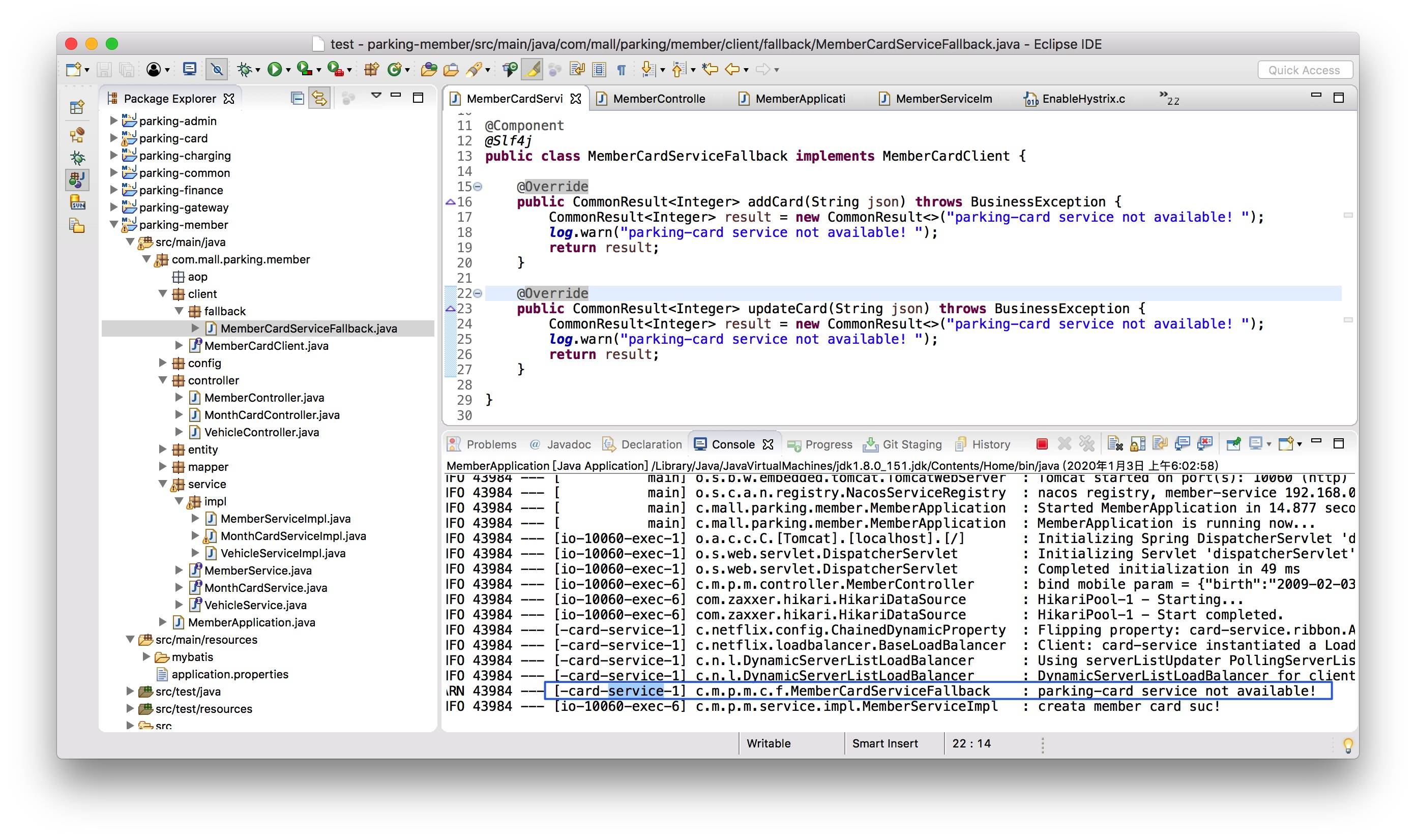The image size is (1416, 840).
Task: Click the light bulb tip icon in status bar
Action: point(1347,745)
